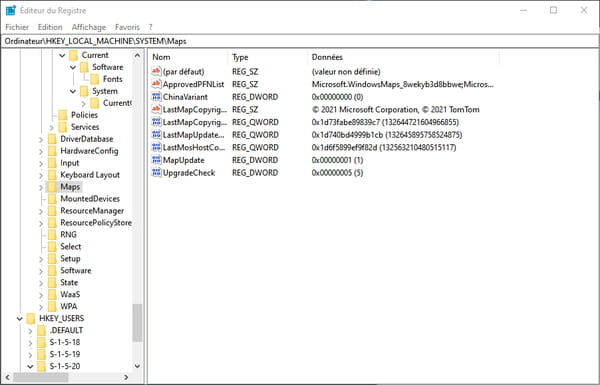The image size is (600, 385).
Task: Open the Edition menu
Action: 50,27
